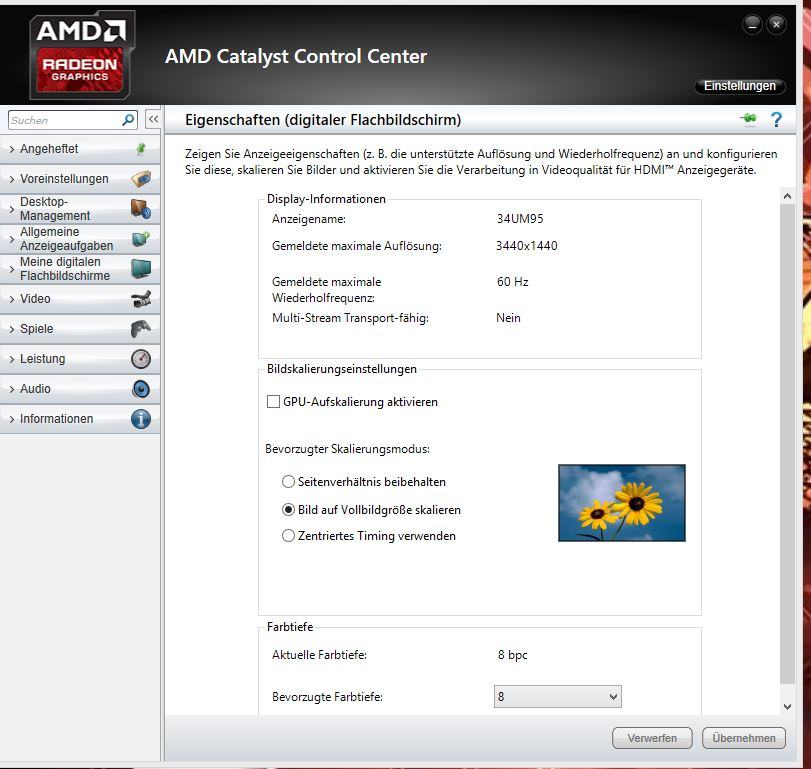
Task: Expand the Voreinstellungen section chevron
Action: tap(12, 179)
